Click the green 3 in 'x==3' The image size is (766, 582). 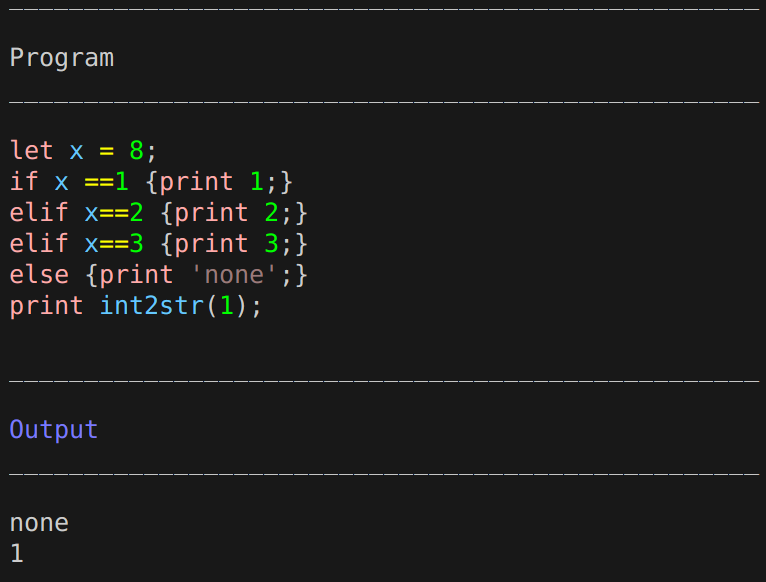point(136,243)
